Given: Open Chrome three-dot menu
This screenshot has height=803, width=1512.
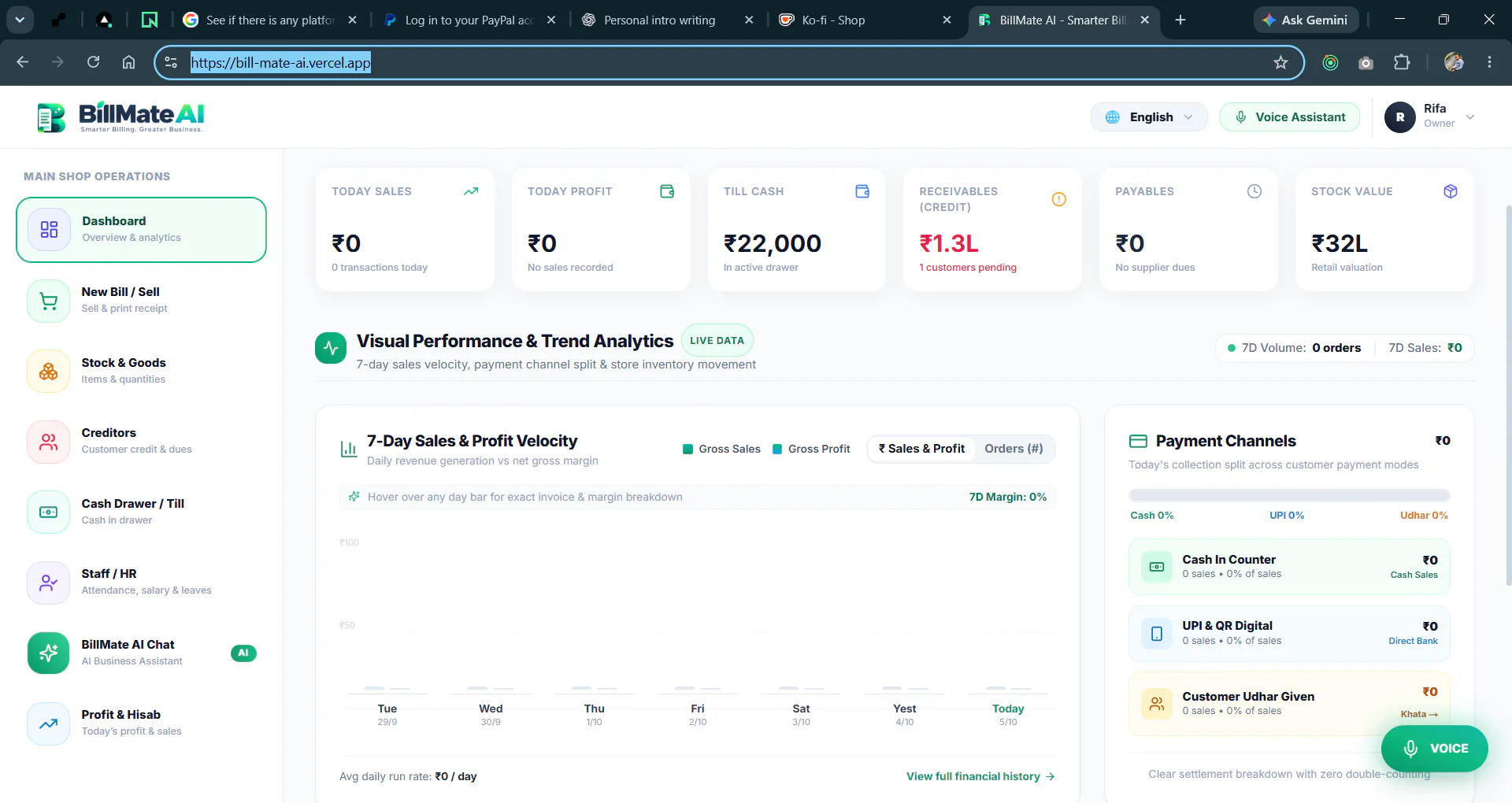Looking at the screenshot, I should pyautogui.click(x=1489, y=62).
